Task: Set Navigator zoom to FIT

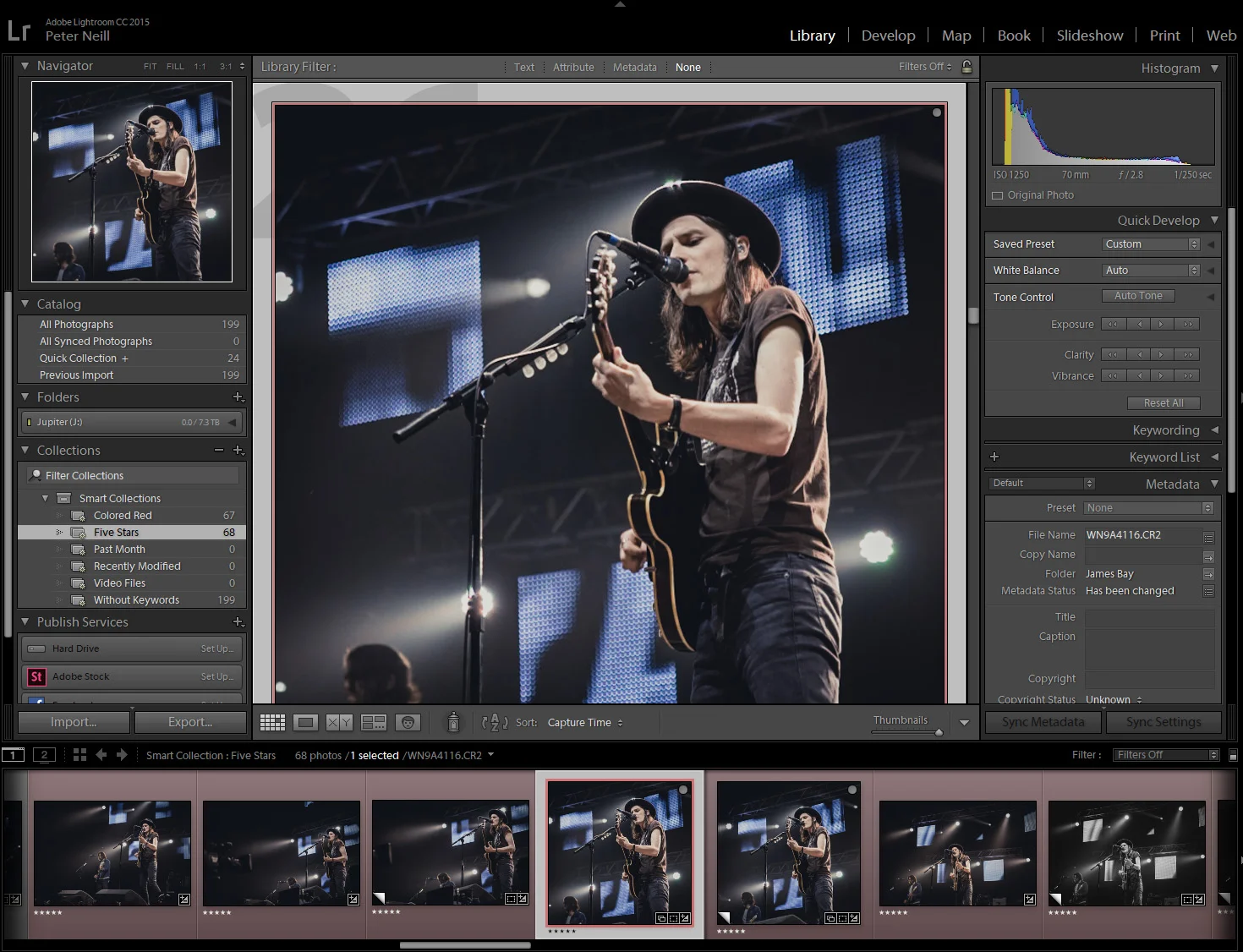Action: coord(150,66)
